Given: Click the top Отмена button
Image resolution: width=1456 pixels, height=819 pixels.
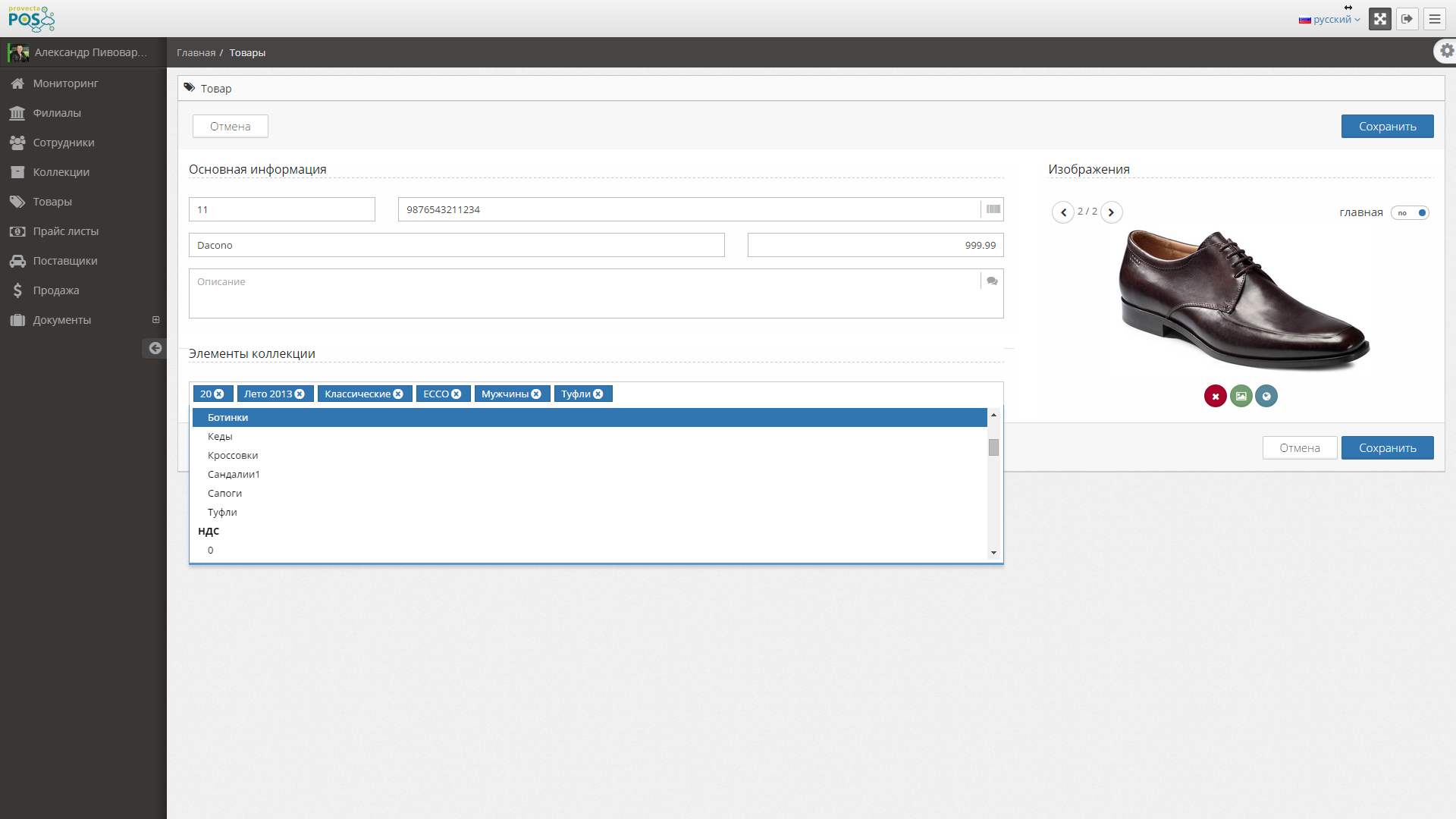Looking at the screenshot, I should (230, 127).
